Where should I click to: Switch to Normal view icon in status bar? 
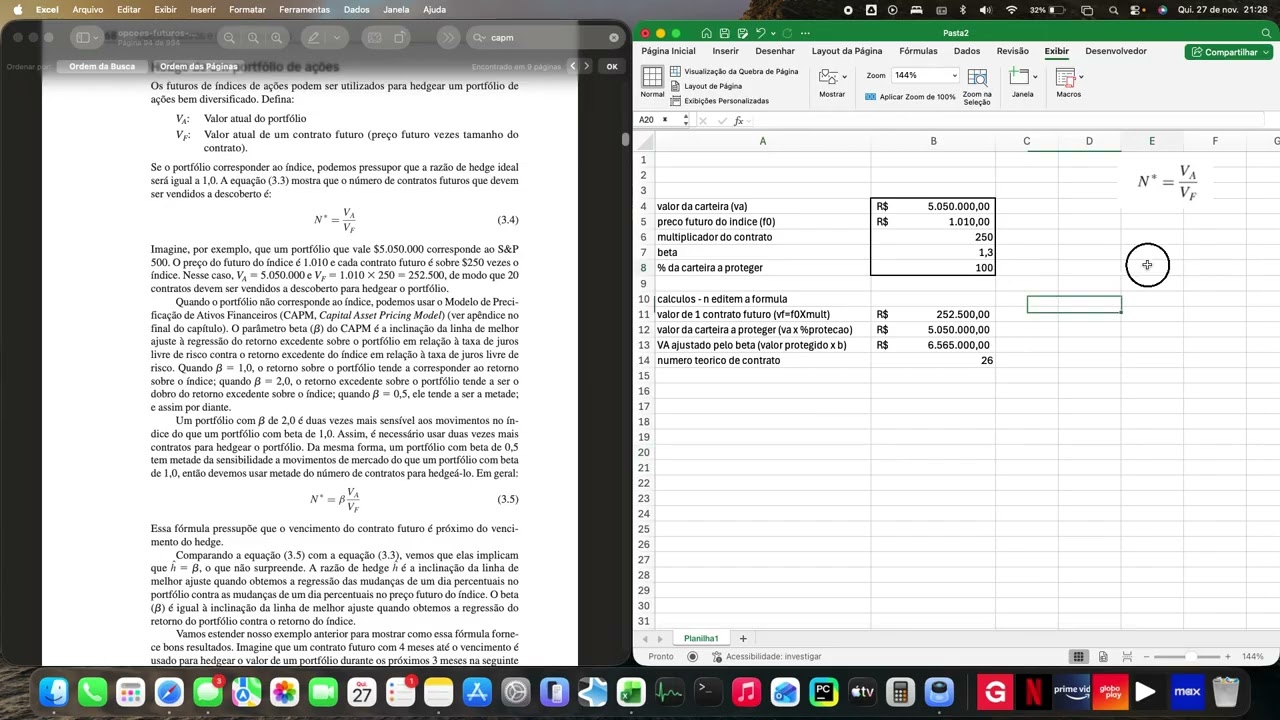click(x=1079, y=657)
